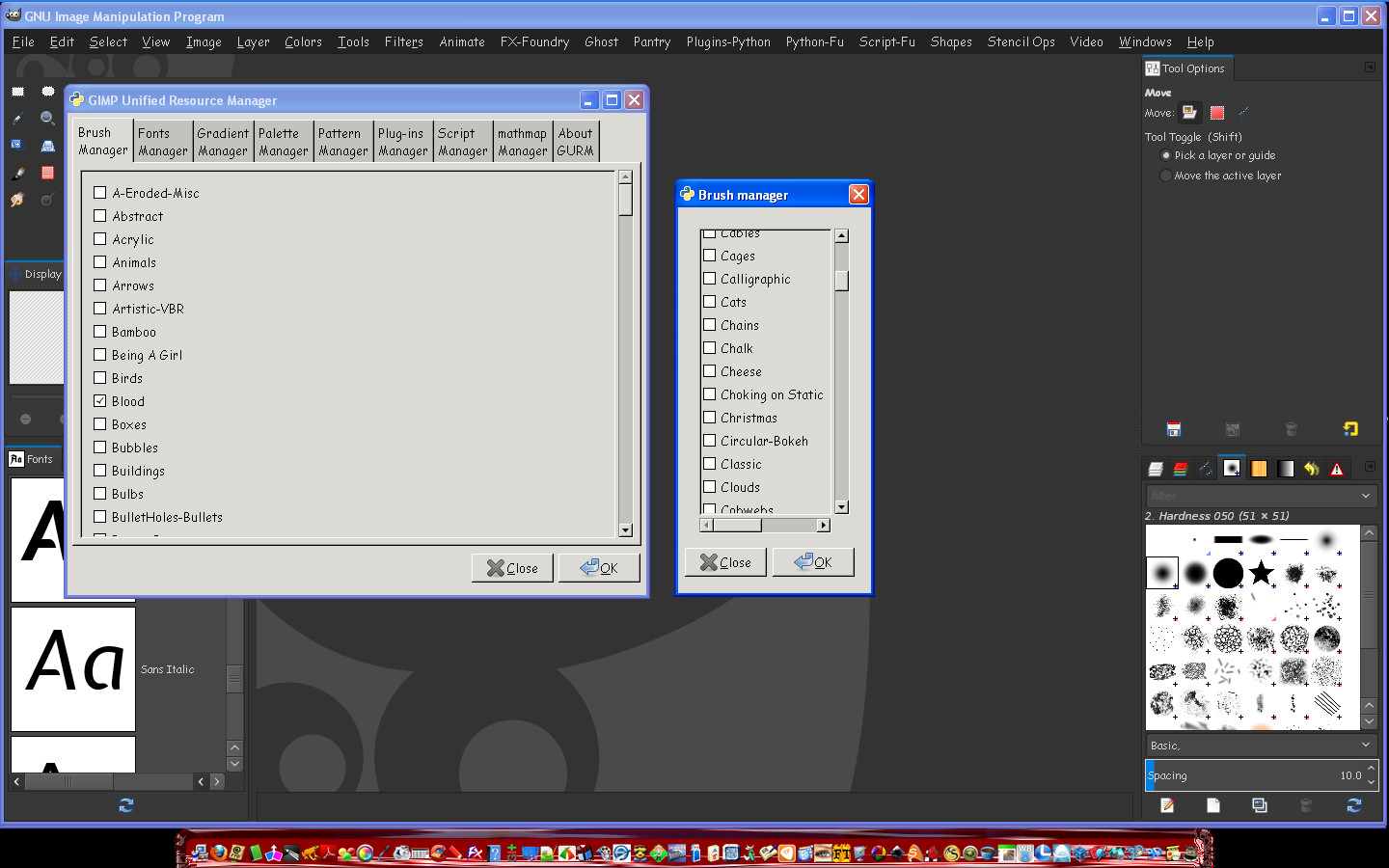Open the Gradients dockable tab icon
This screenshot has width=1389, height=868.
(1285, 469)
